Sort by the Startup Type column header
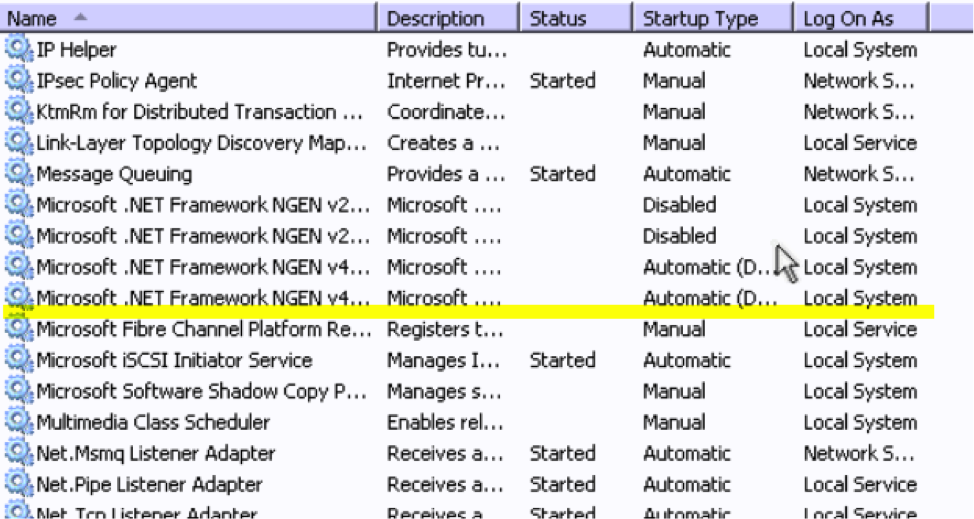Screen dimensions: 974x519 tap(712, 19)
